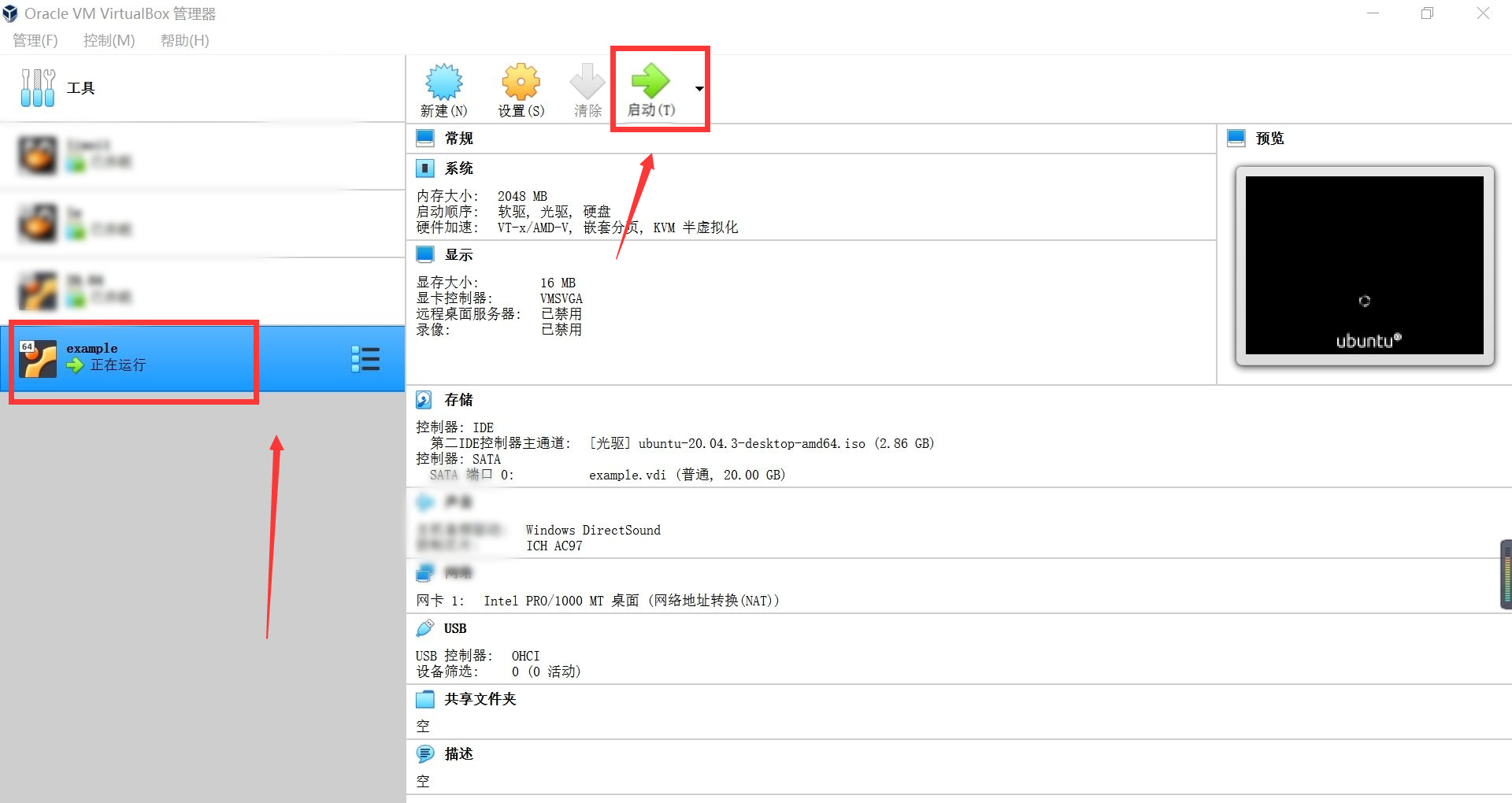Click the General (常规) section icon

[x=425, y=138]
